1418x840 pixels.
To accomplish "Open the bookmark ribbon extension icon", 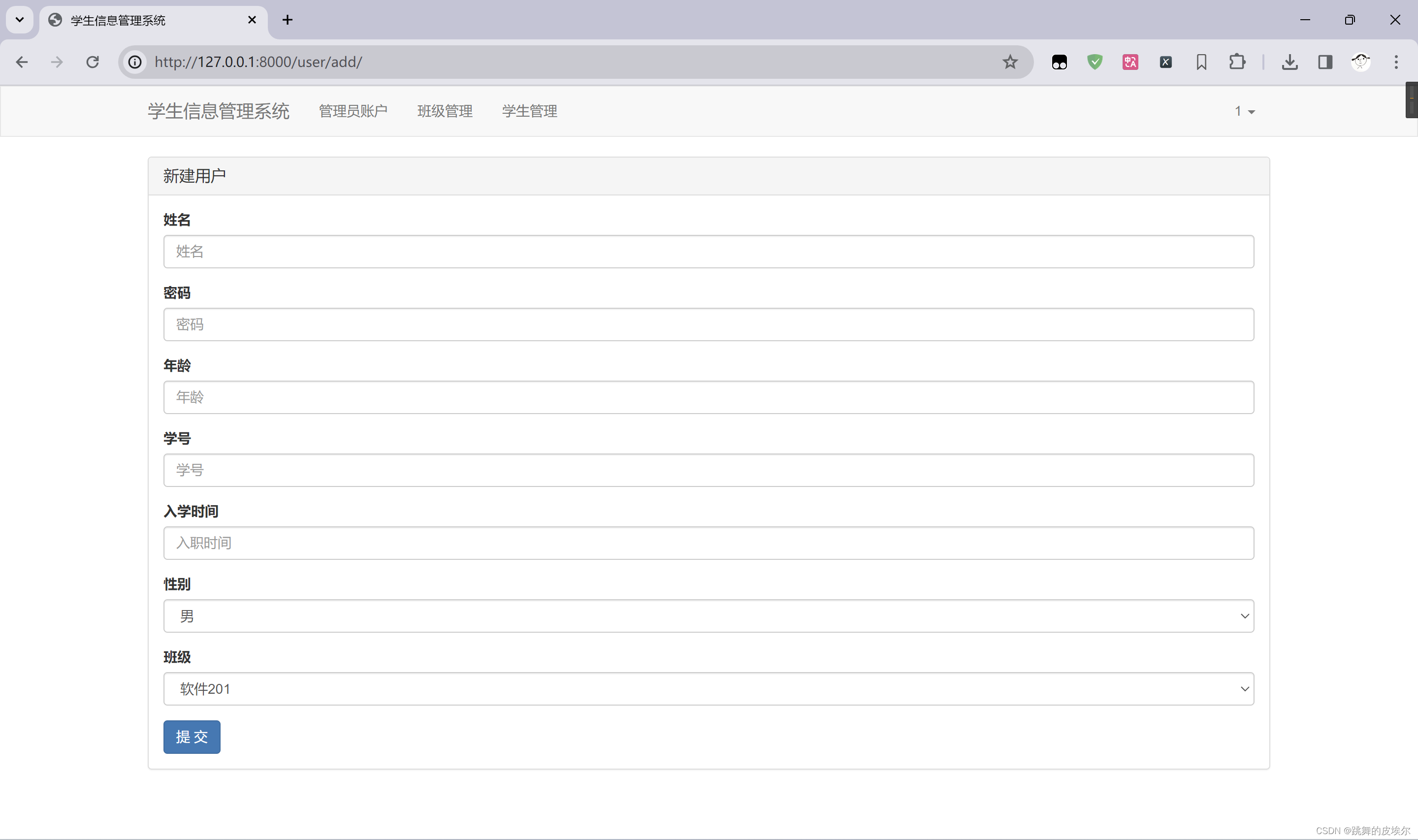I will (x=1201, y=62).
